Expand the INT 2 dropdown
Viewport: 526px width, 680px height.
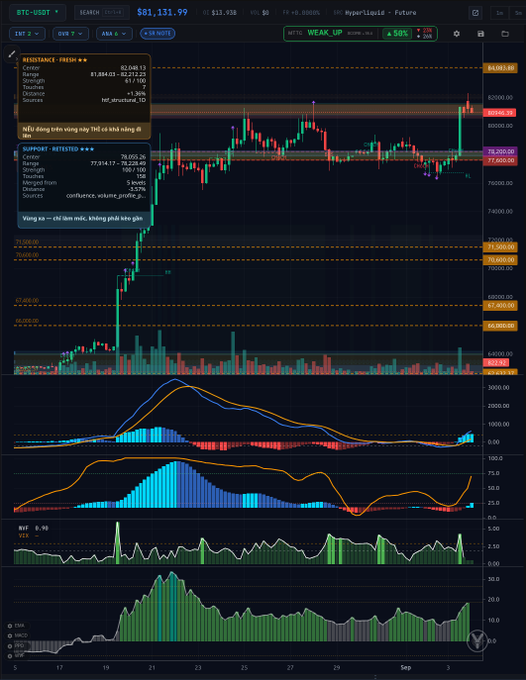pyautogui.click(x=27, y=34)
